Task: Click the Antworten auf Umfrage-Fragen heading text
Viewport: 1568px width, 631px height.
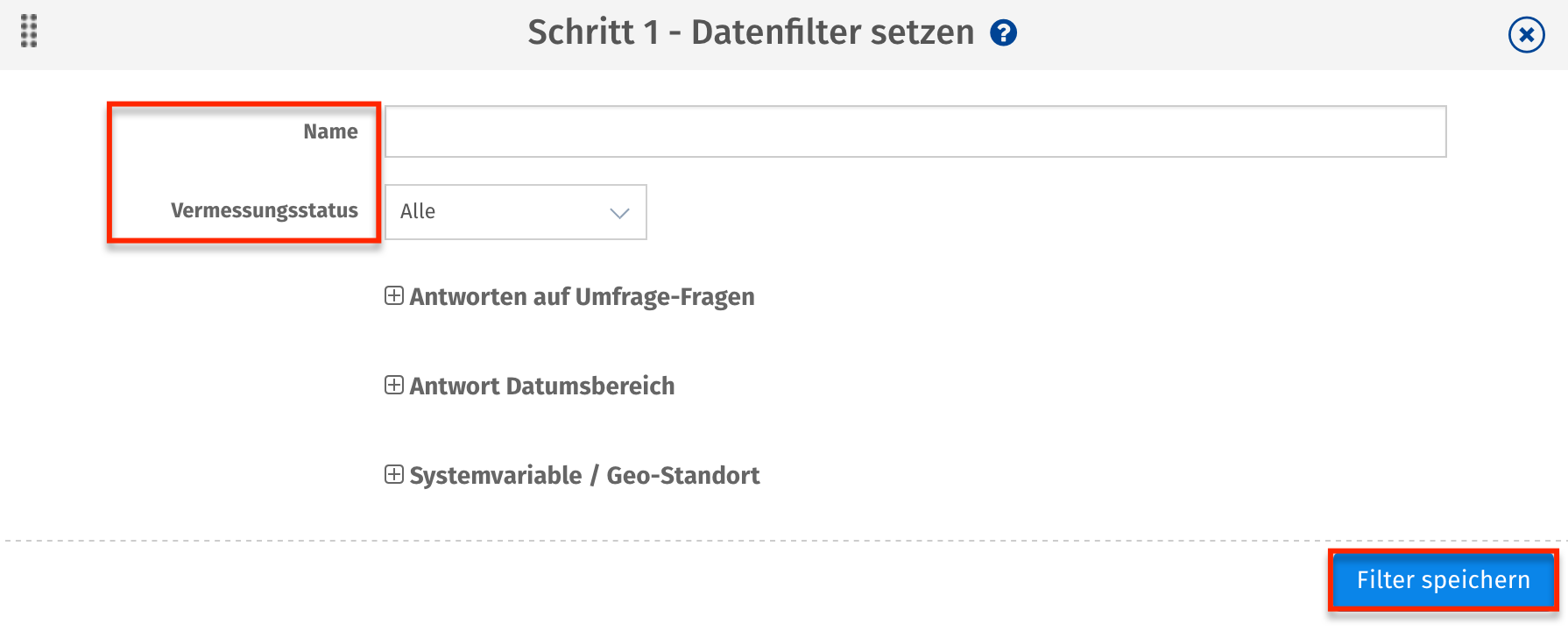Action: click(x=583, y=296)
